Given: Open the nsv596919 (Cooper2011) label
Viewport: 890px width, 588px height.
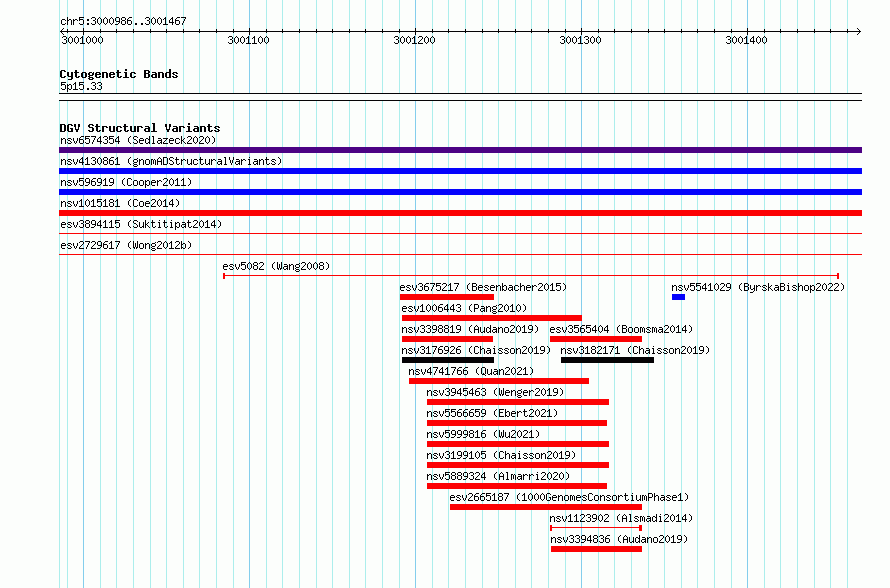Looking at the screenshot, I should pos(126,182).
